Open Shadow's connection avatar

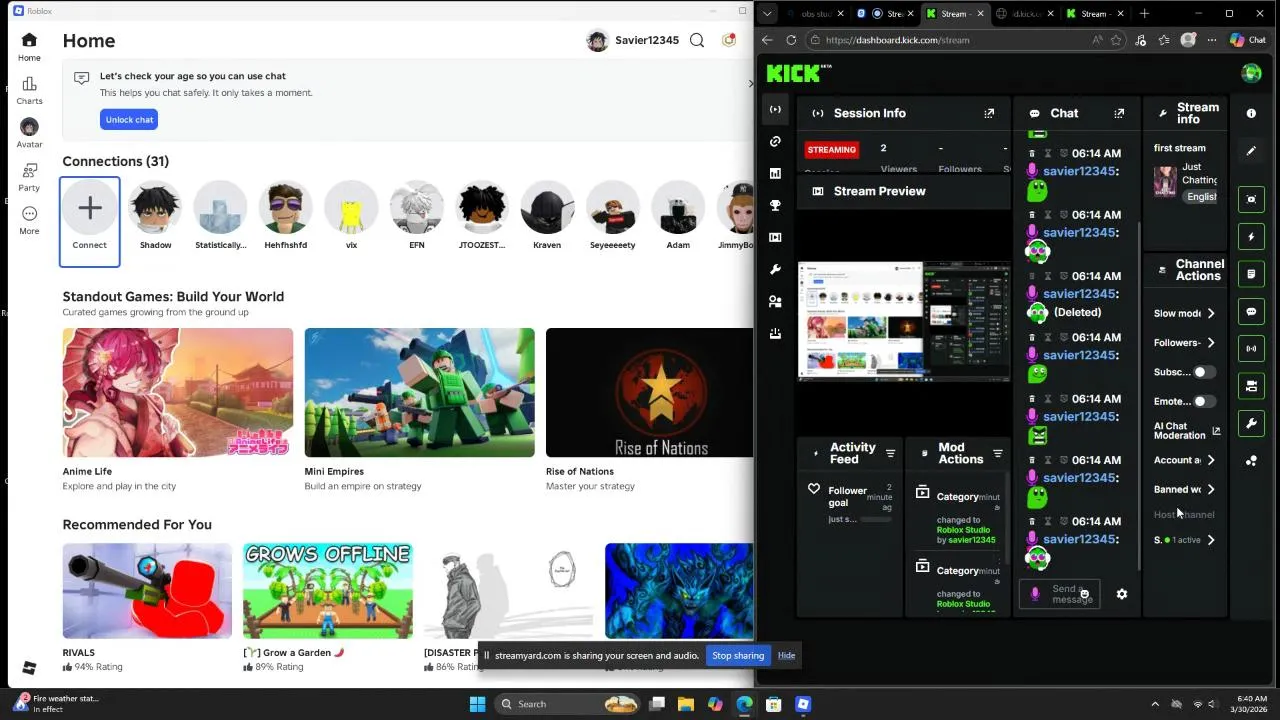[x=155, y=208]
